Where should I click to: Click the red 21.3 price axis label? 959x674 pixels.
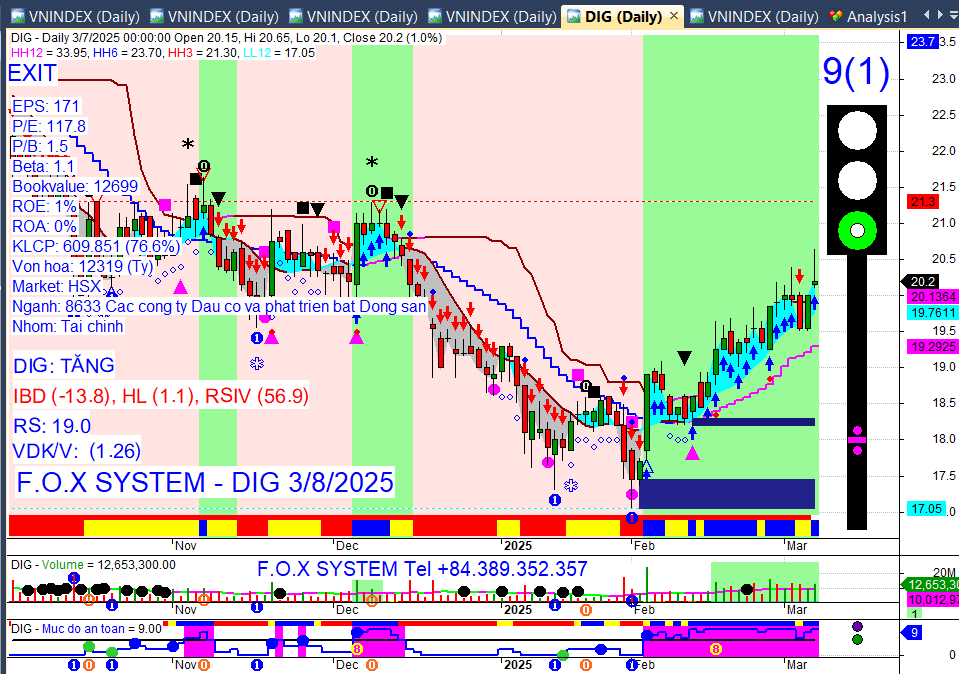point(922,202)
